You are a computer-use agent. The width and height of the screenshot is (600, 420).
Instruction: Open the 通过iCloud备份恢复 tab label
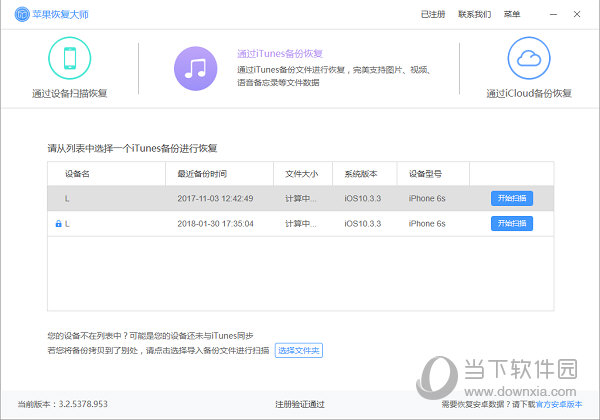coord(529,93)
